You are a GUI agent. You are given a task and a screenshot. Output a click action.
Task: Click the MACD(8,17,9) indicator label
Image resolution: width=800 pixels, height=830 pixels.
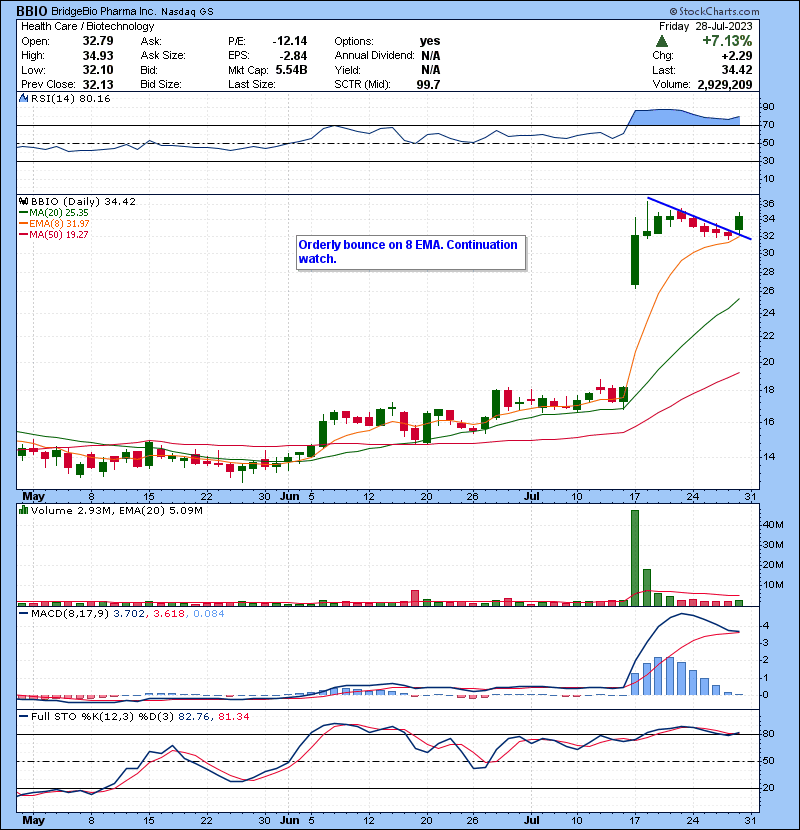point(70,614)
